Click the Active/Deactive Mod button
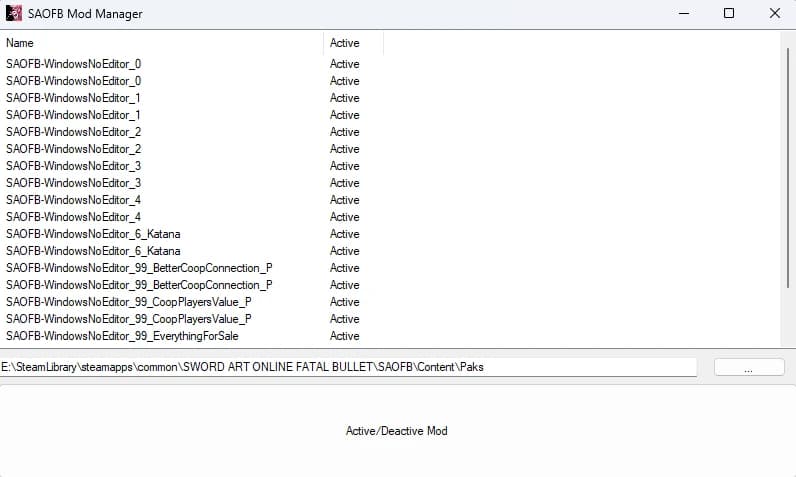This screenshot has height=477, width=796. pos(397,431)
